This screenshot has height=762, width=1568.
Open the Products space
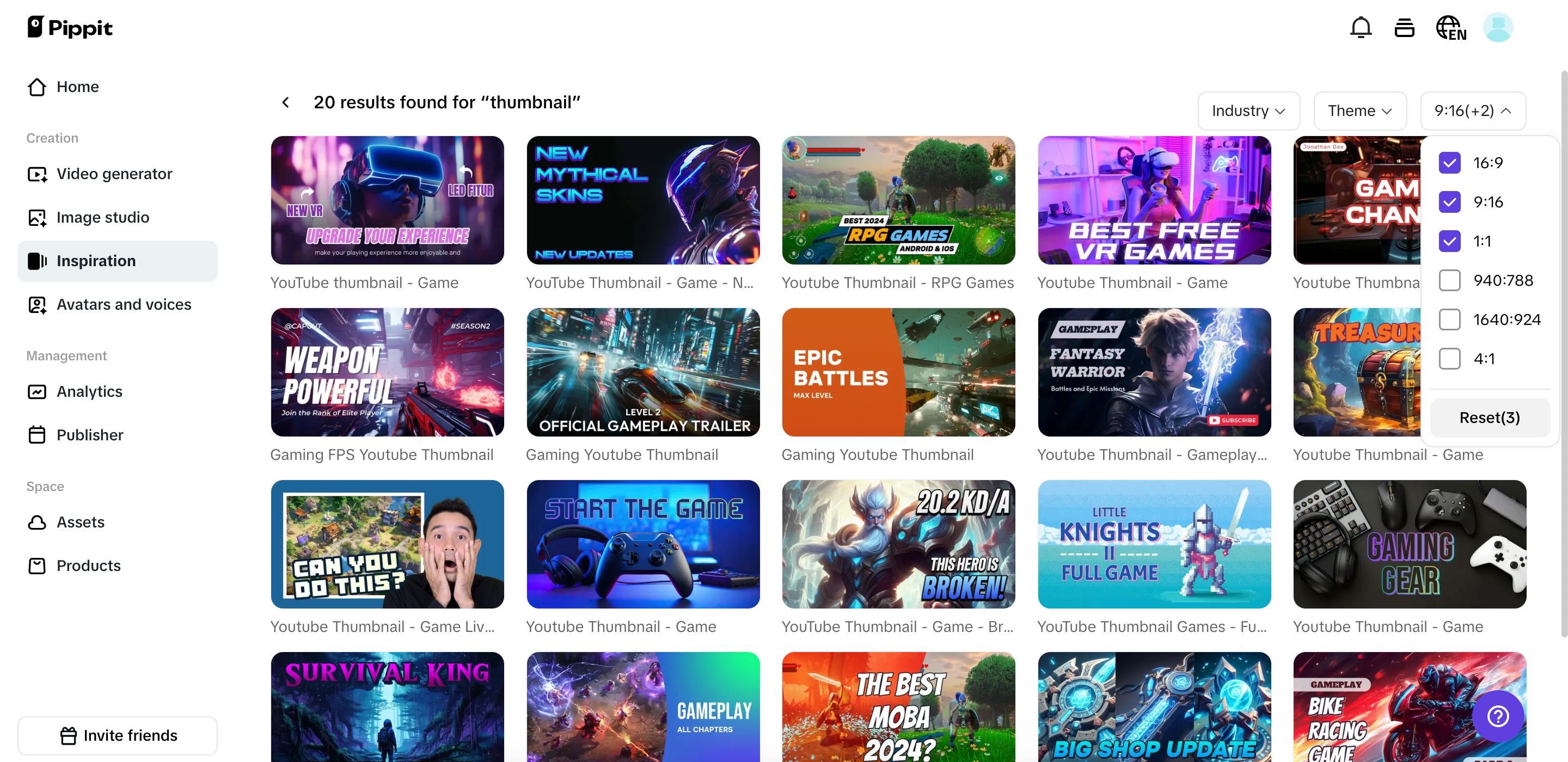tap(88, 566)
